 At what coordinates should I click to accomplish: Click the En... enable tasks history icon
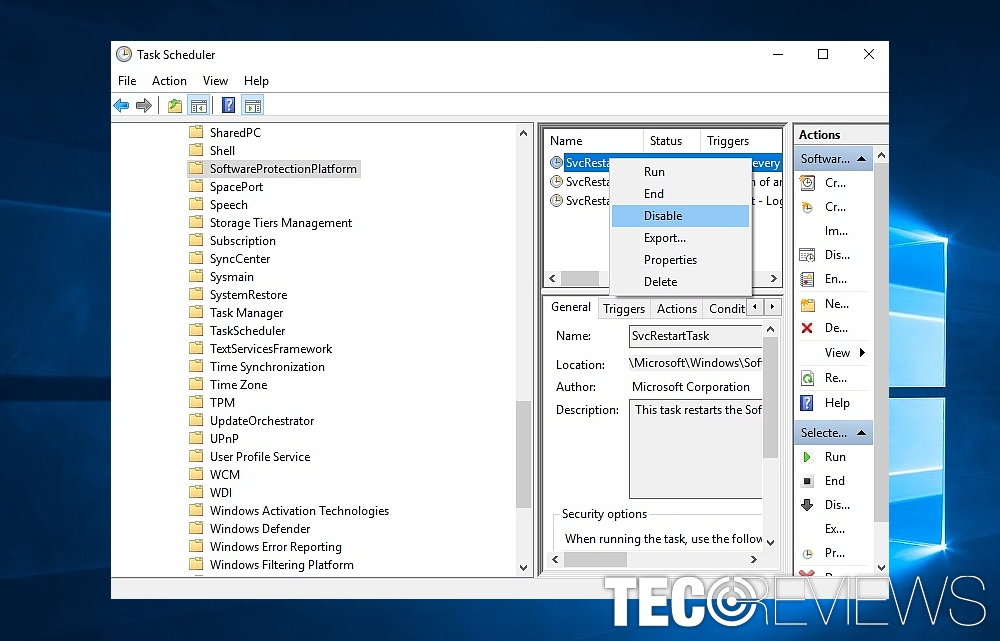[807, 279]
